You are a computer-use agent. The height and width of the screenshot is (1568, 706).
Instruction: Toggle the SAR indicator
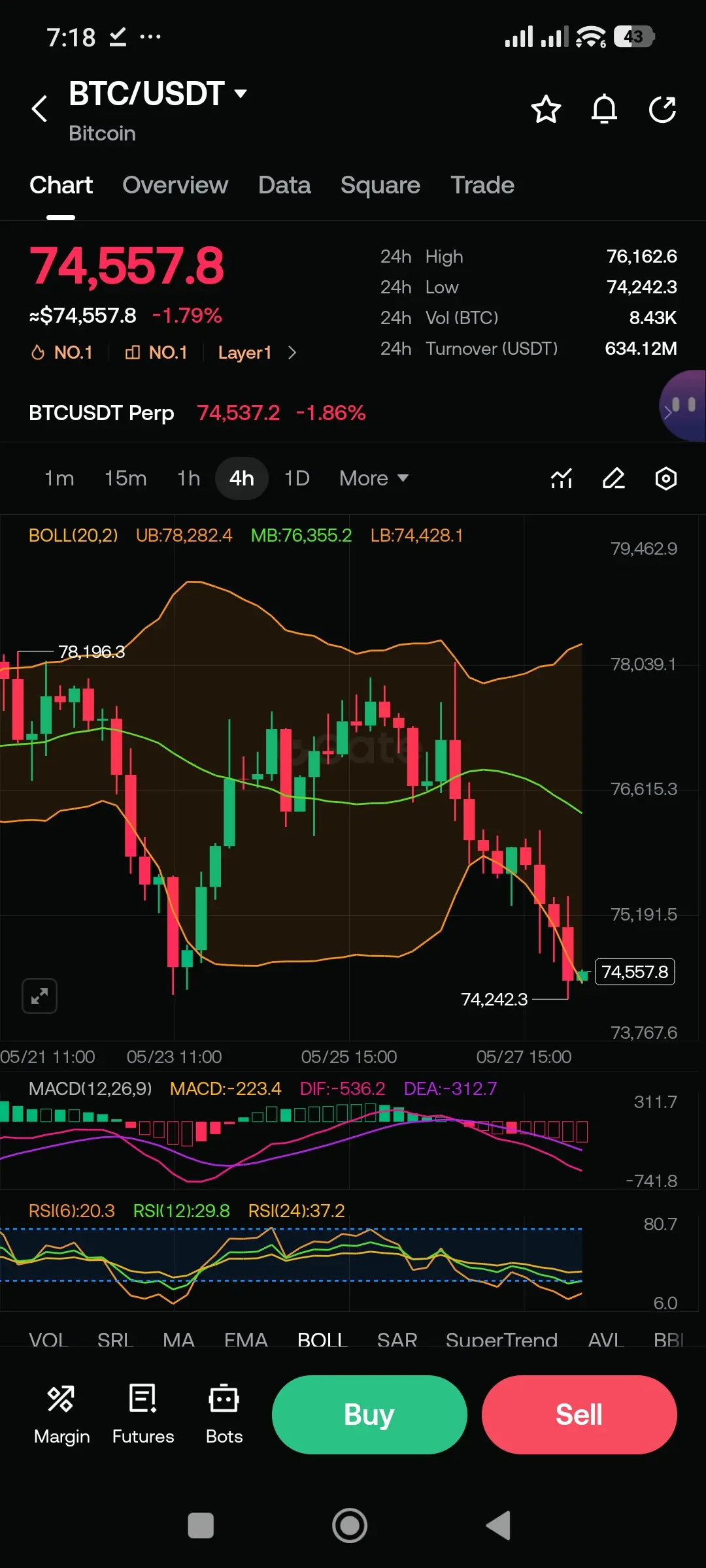point(397,1339)
